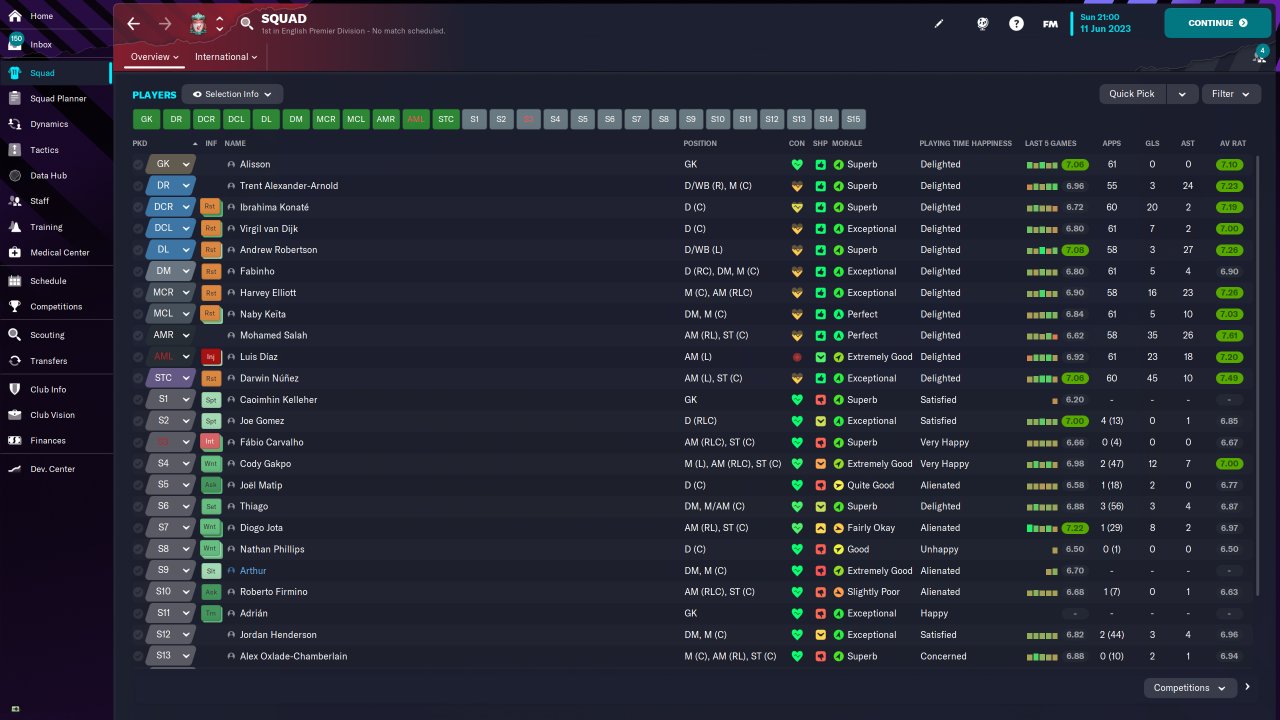Open the Home sidebar item

(x=56, y=17)
